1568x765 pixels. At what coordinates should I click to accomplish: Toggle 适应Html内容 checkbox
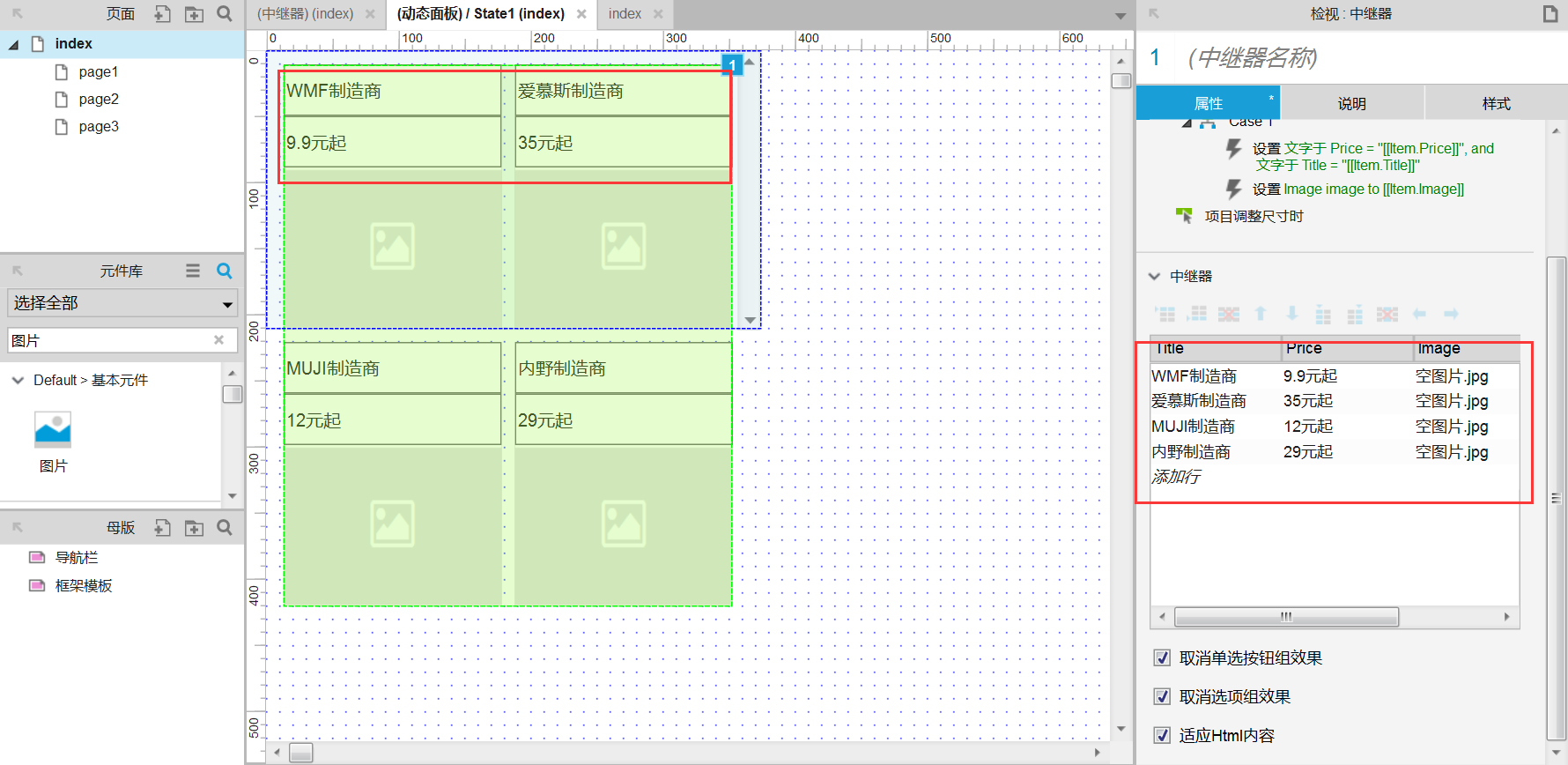pyautogui.click(x=1163, y=735)
